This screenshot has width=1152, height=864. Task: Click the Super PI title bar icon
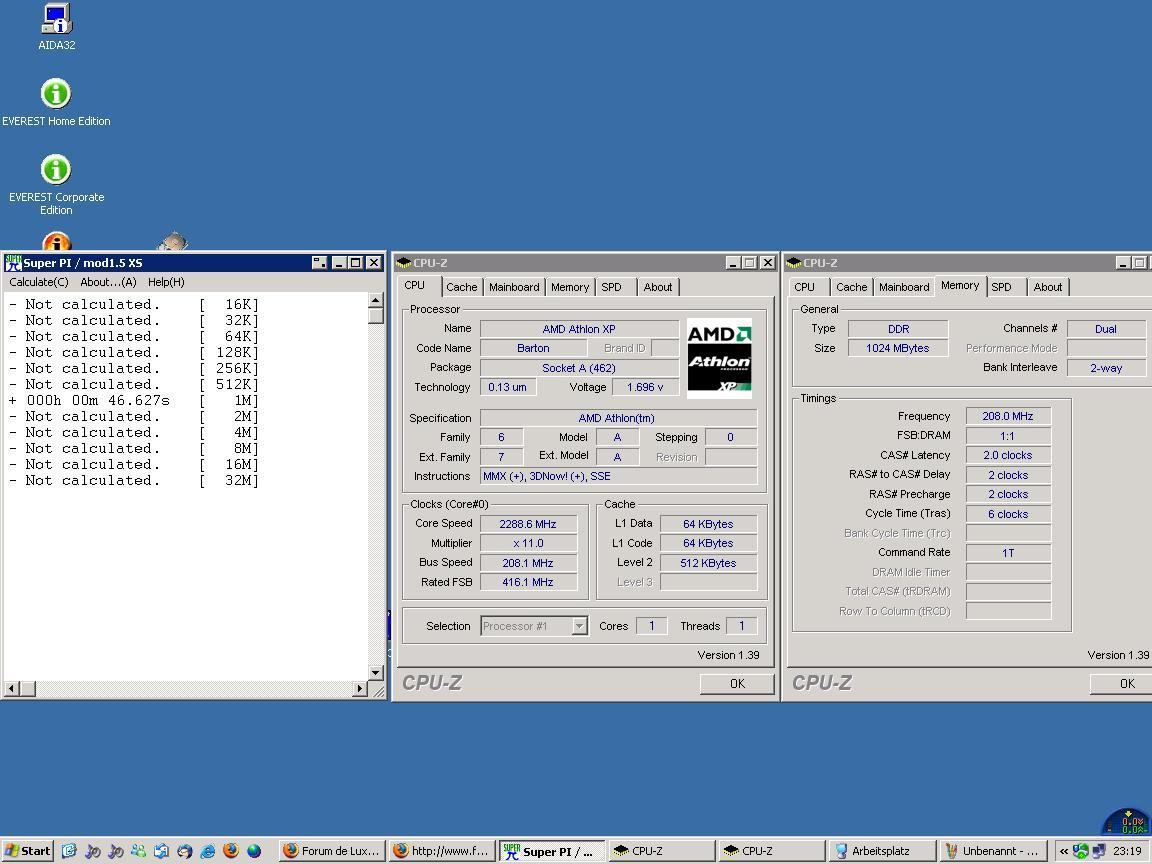[x=12, y=262]
